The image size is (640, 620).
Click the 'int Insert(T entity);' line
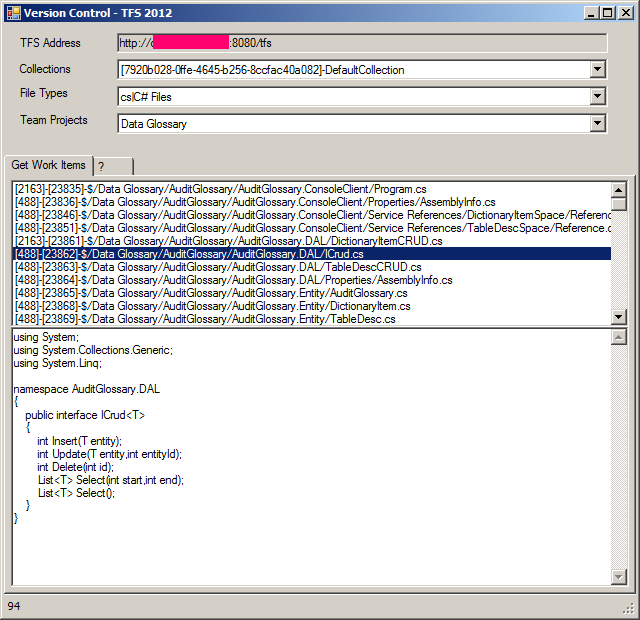click(80, 441)
